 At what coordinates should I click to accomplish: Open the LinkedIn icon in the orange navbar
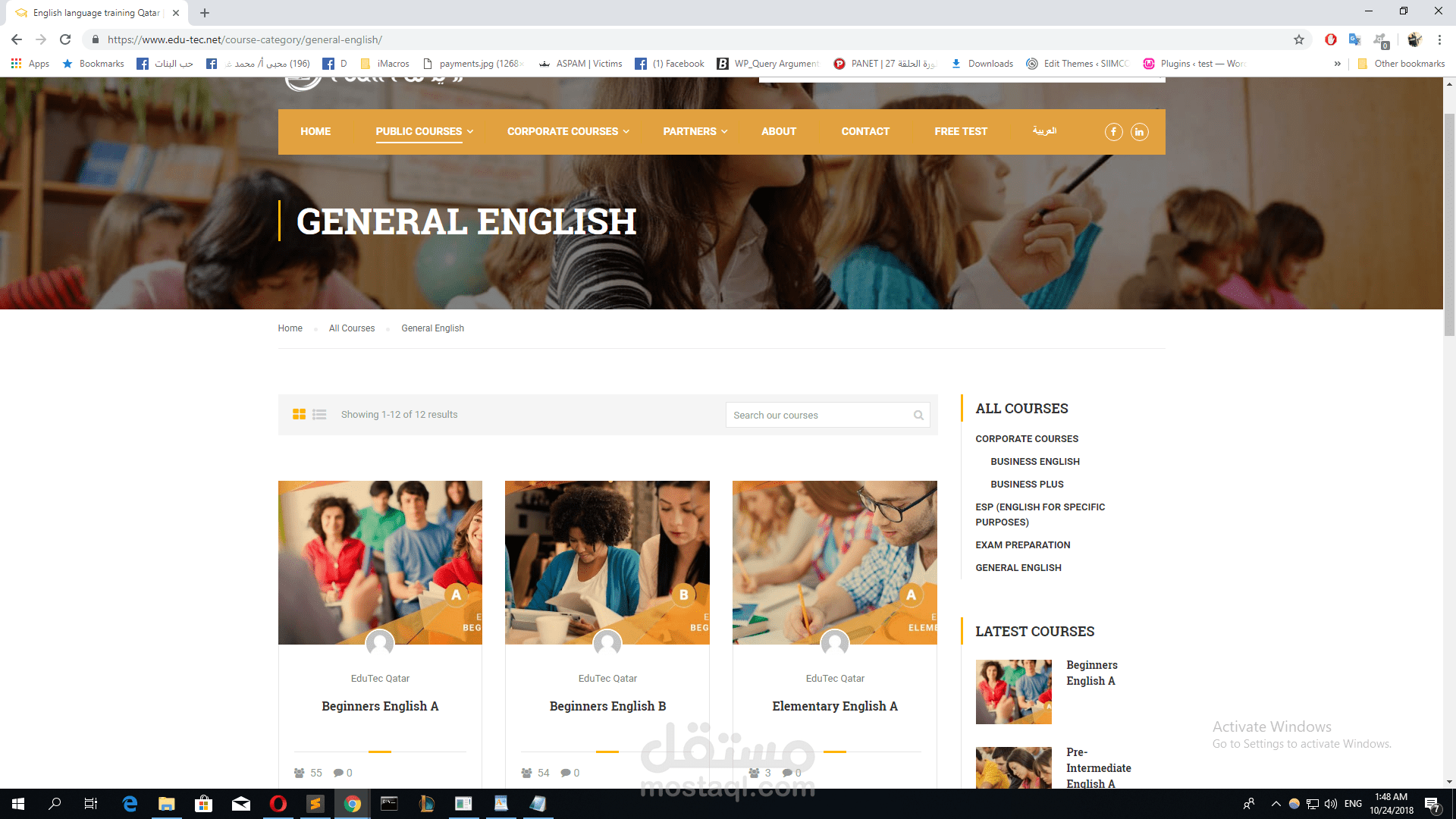coord(1139,132)
